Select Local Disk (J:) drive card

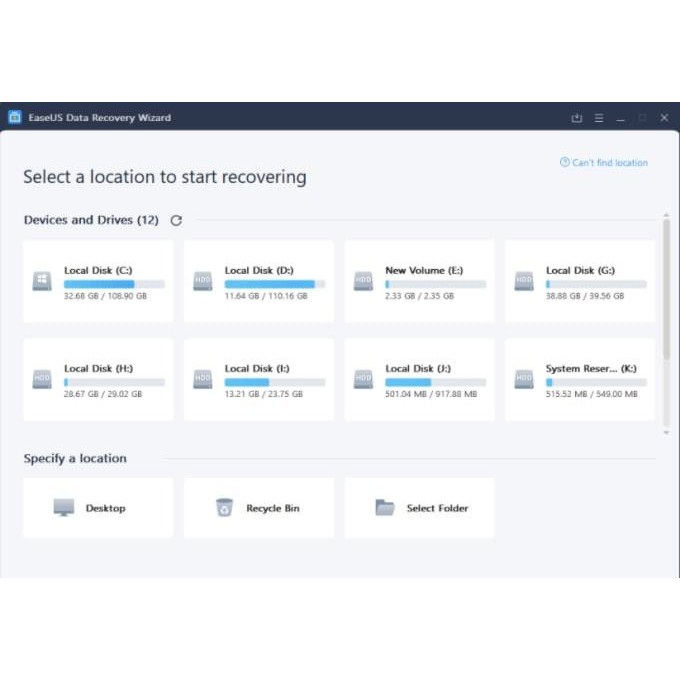pos(419,379)
